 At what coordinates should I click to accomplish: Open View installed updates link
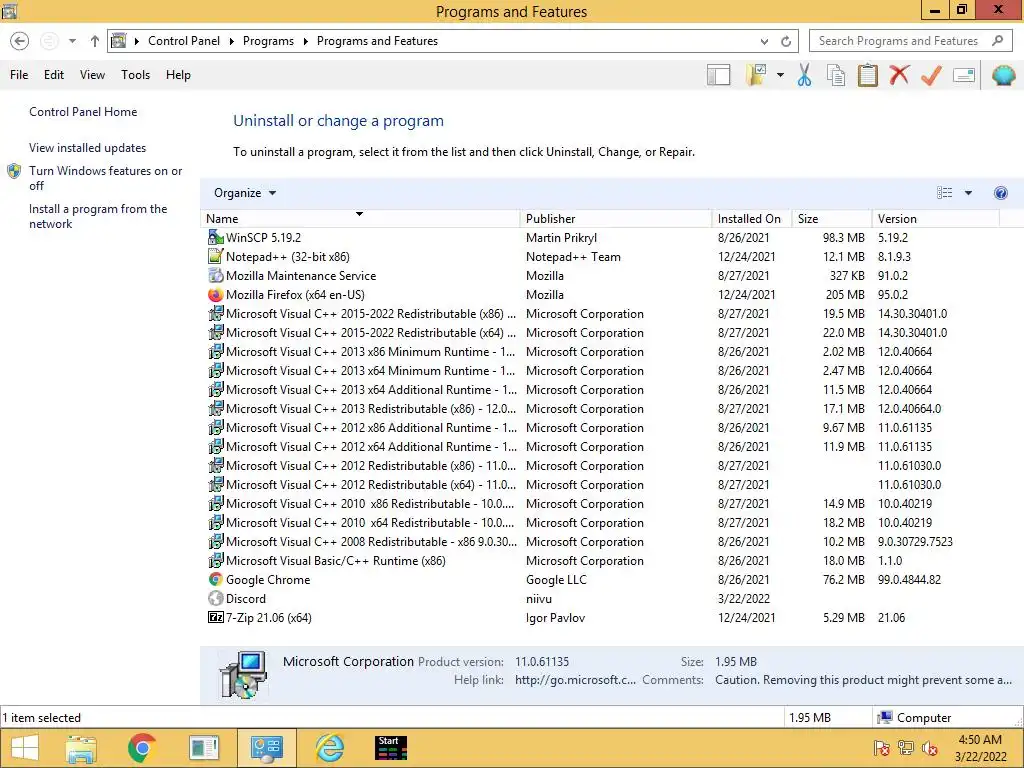88,148
